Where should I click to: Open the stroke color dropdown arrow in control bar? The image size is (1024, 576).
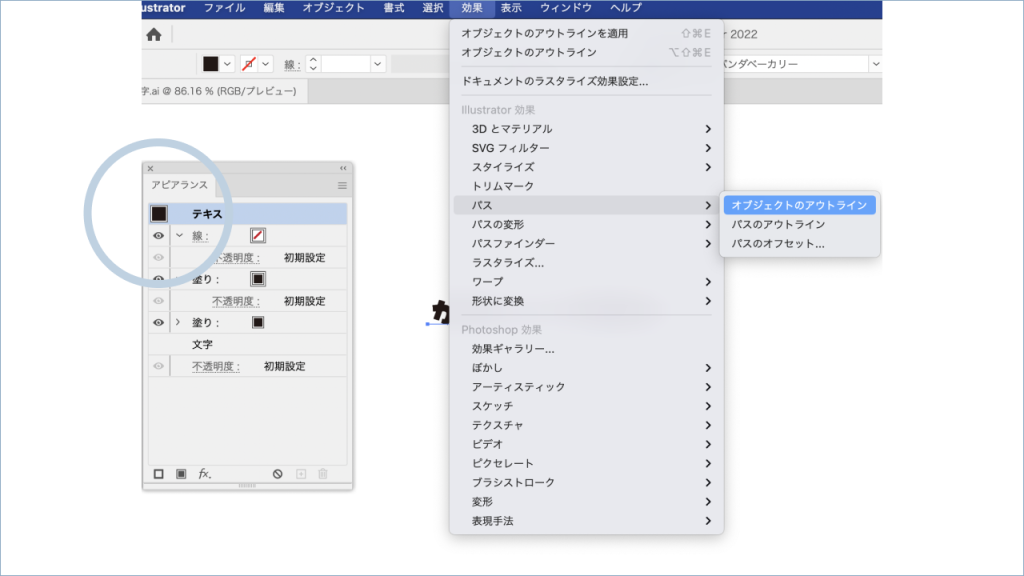pyautogui.click(x=266, y=64)
